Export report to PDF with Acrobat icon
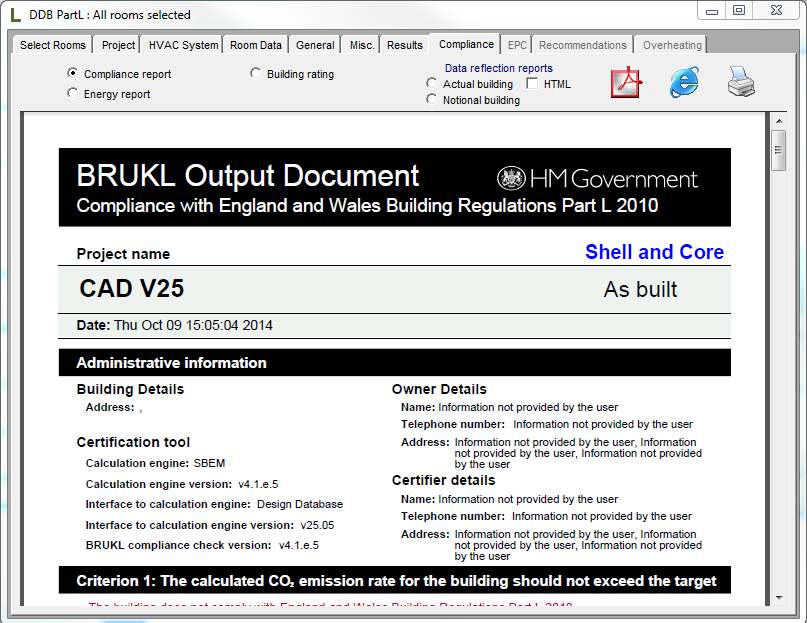 pyautogui.click(x=626, y=82)
